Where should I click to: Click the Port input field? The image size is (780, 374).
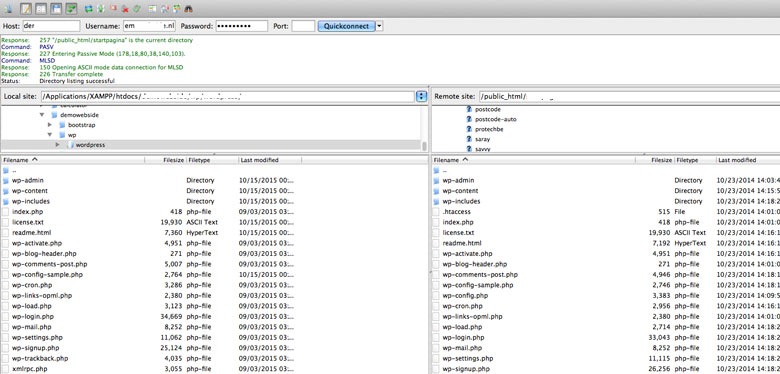[303, 26]
